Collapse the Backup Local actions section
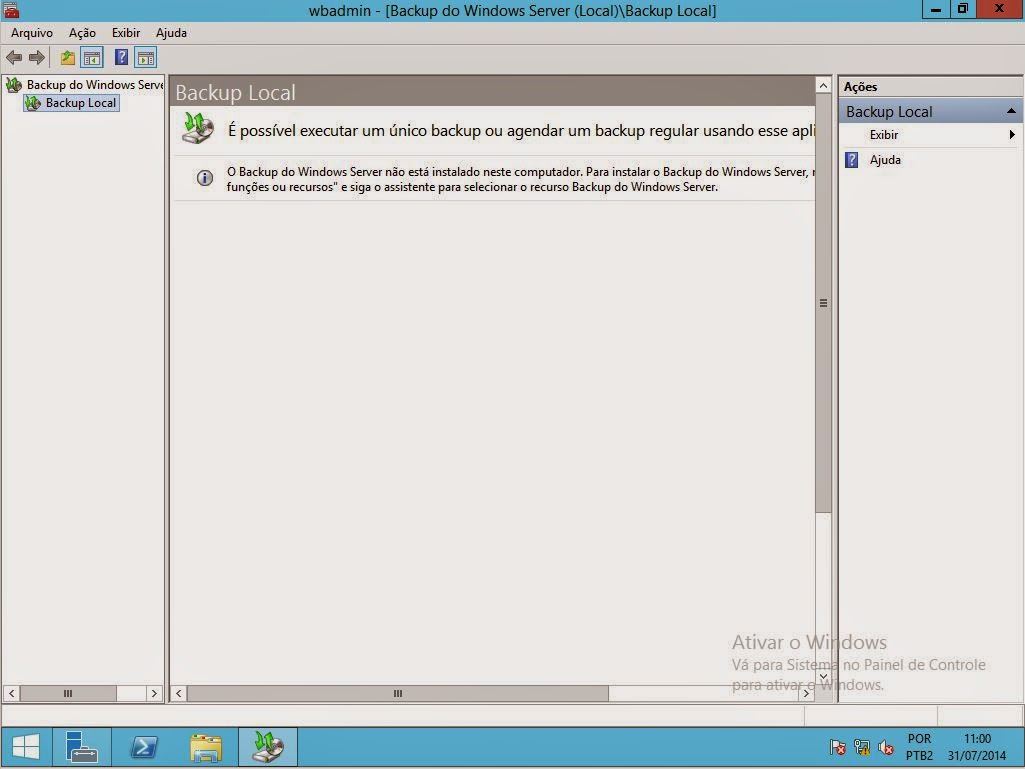The height and width of the screenshot is (769, 1025). coord(1011,111)
